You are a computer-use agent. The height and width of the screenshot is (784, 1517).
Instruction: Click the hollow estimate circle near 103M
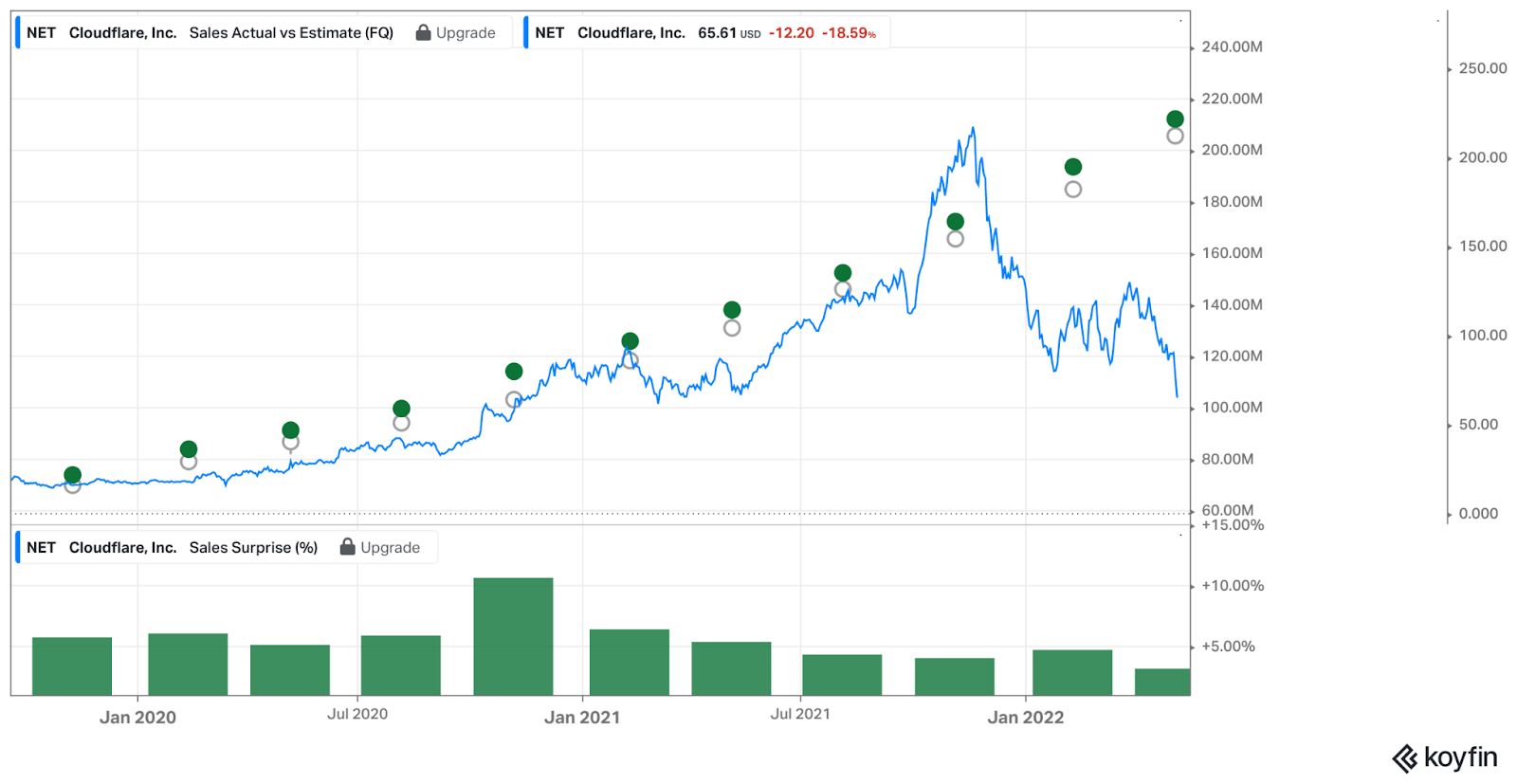coord(514,399)
